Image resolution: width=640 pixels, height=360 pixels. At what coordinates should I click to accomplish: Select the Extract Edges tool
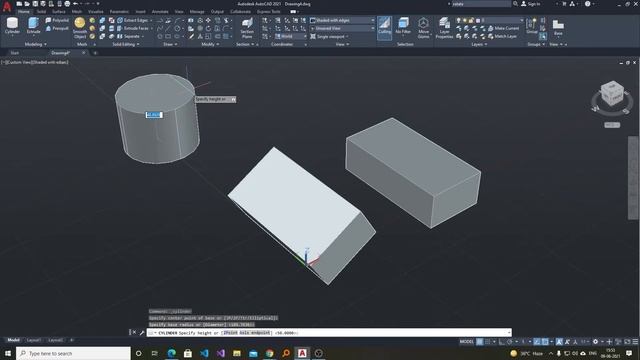click(132, 20)
